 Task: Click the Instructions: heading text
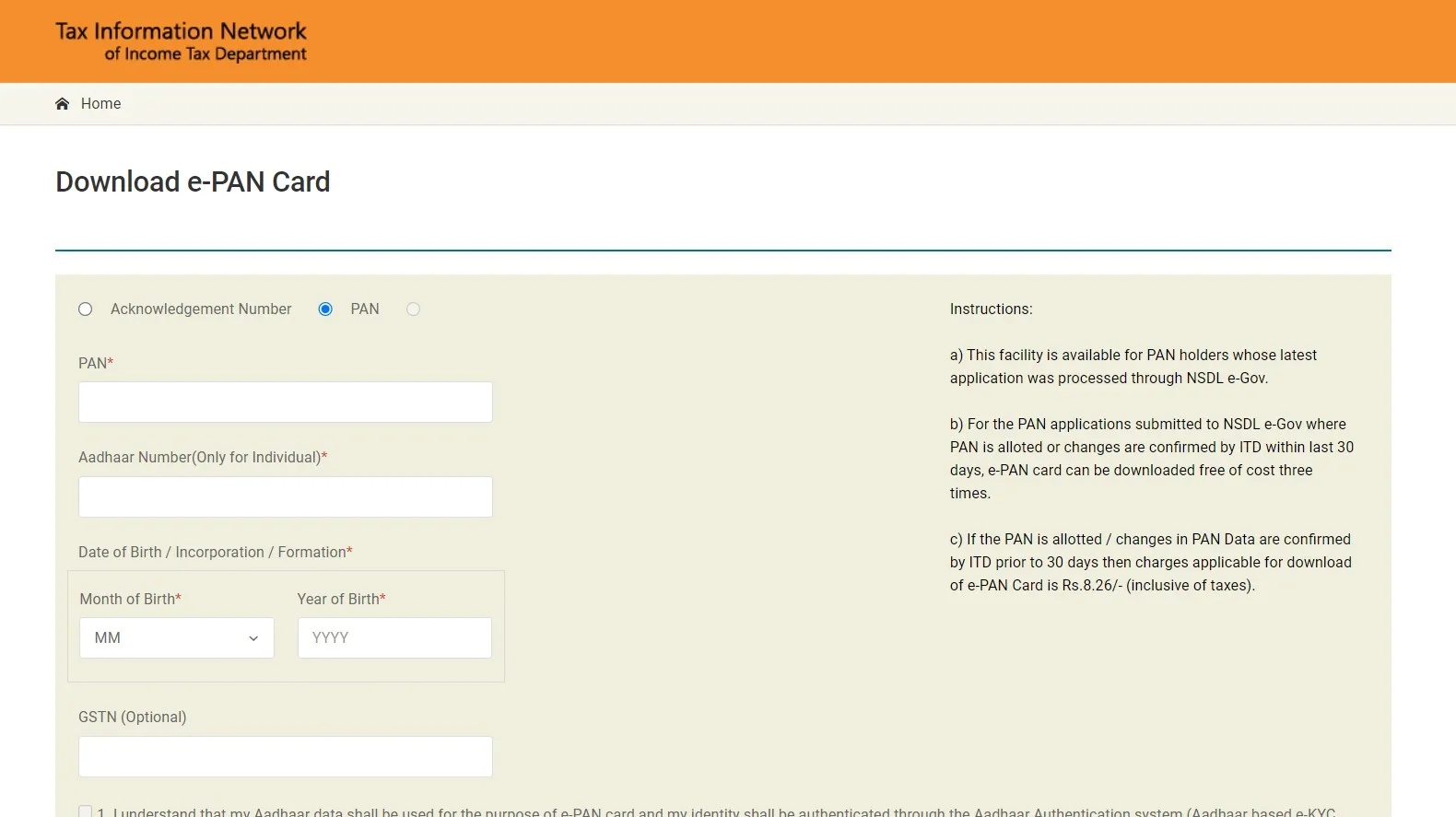[x=992, y=309]
